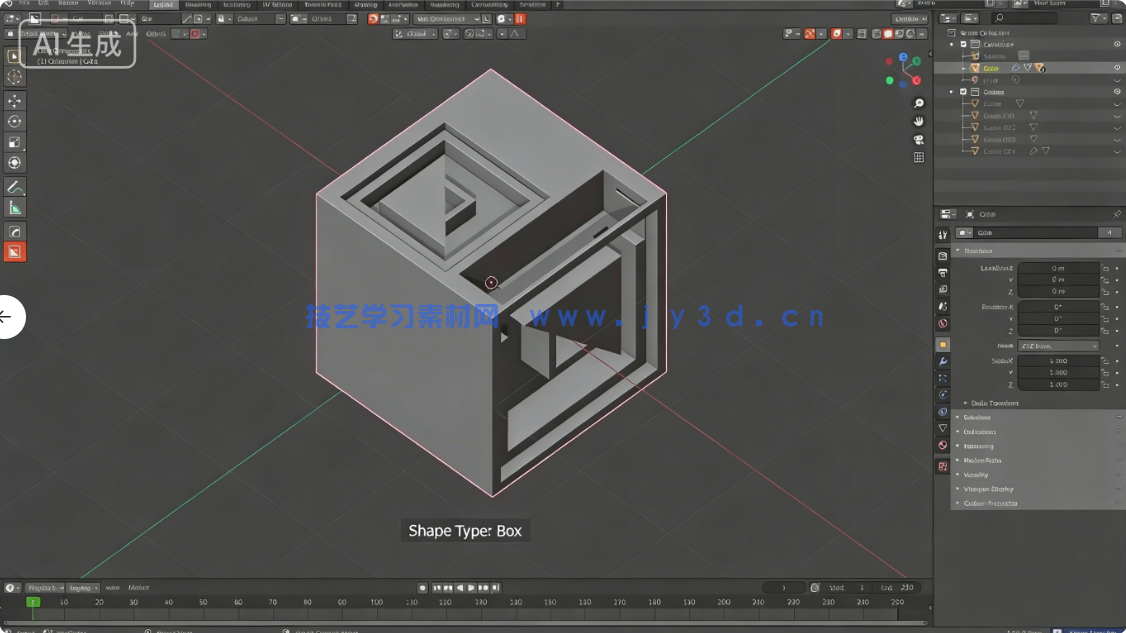
Task: Click the Scale X value slider in Transform
Action: tap(1059, 361)
